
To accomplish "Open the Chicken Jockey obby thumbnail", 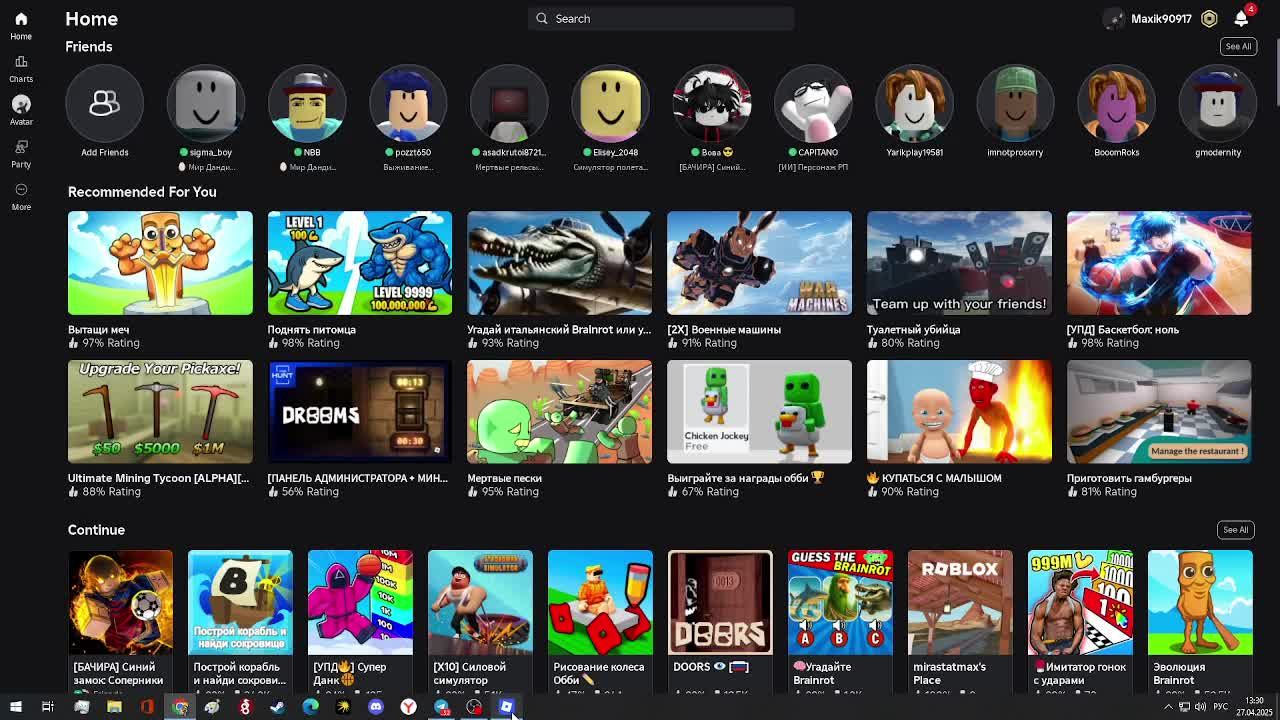I will [x=759, y=412].
